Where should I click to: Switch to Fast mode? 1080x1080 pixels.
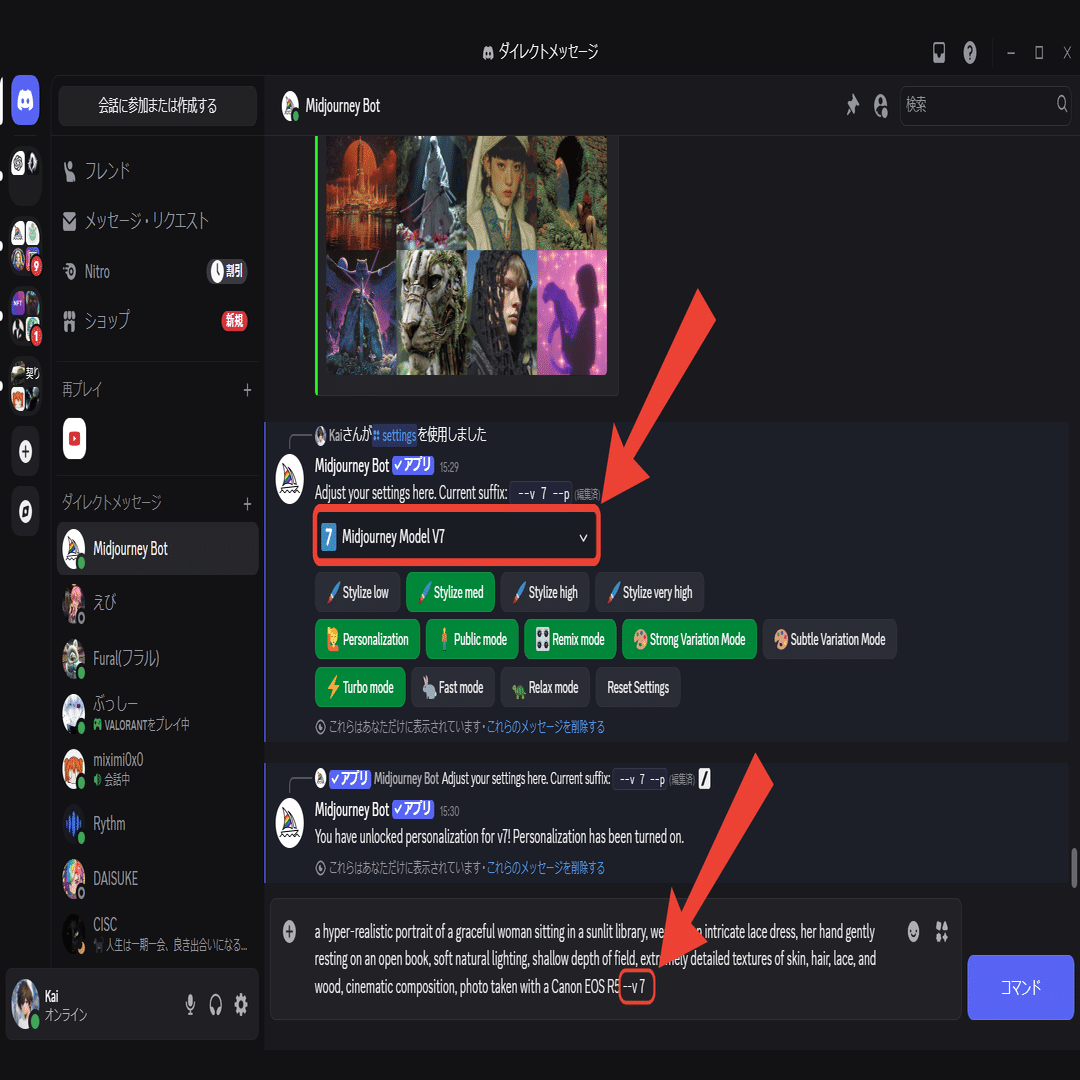click(x=453, y=687)
